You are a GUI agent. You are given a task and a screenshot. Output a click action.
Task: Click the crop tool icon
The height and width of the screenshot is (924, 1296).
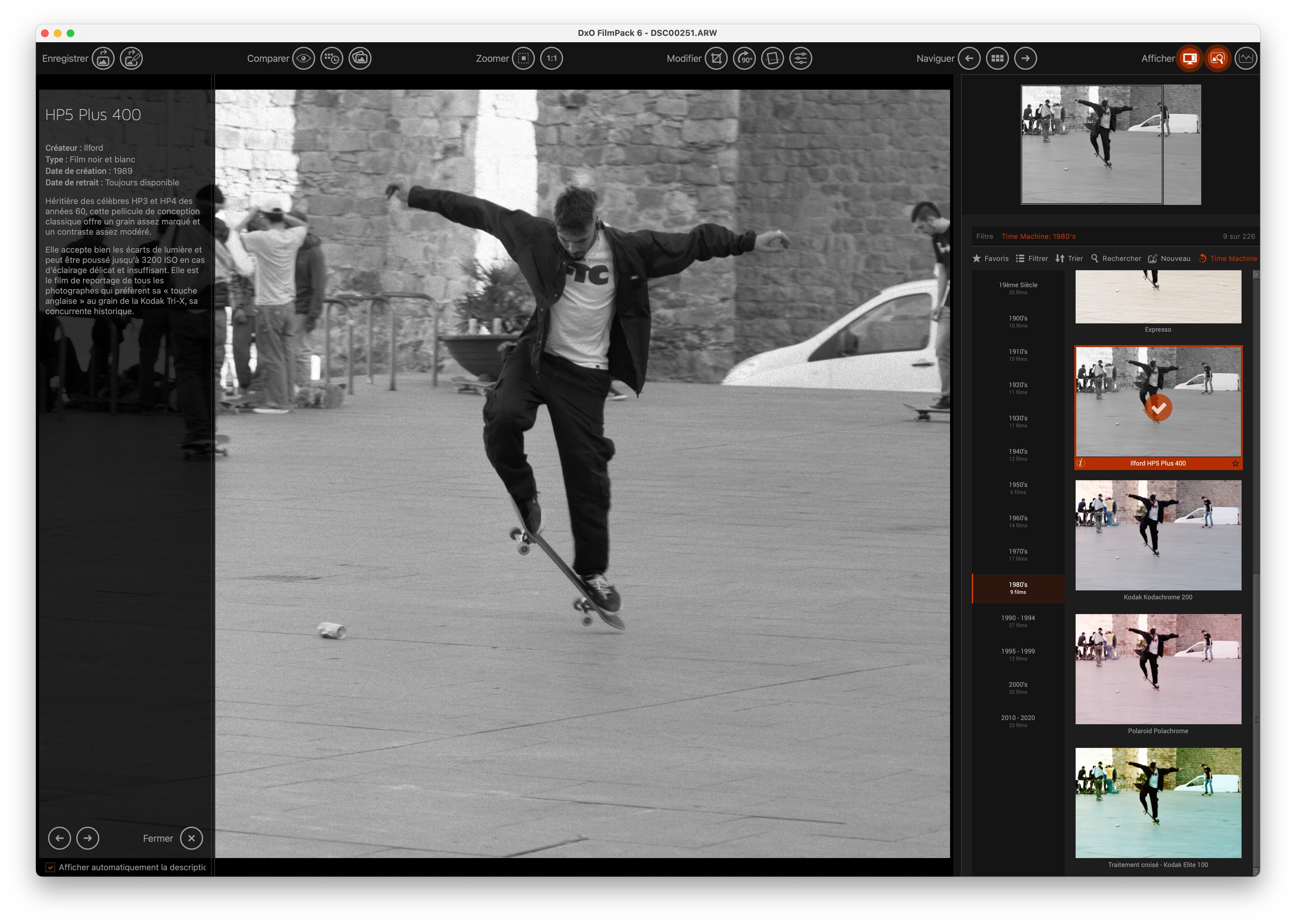[716, 58]
